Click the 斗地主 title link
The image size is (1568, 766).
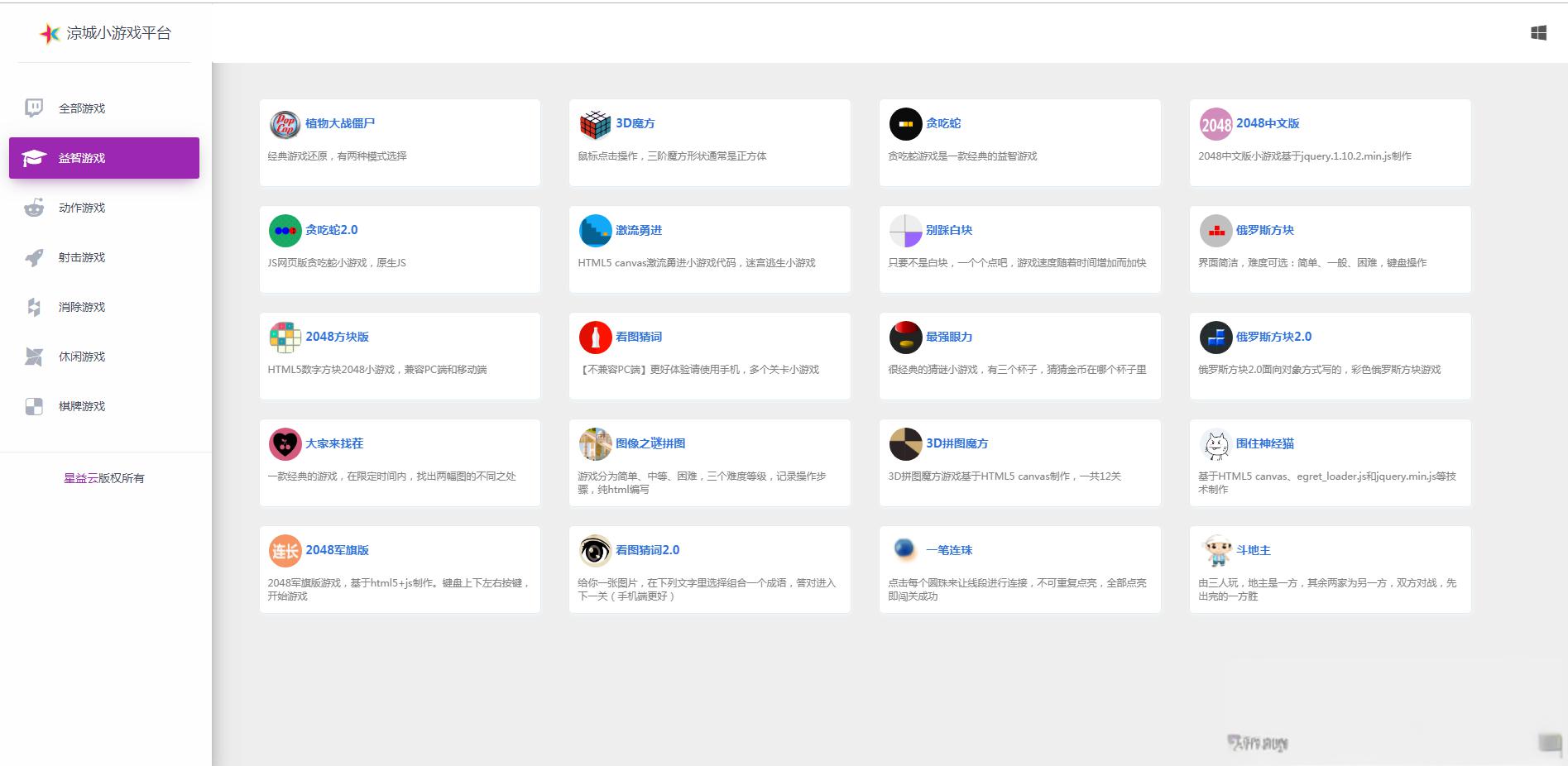(x=1254, y=550)
